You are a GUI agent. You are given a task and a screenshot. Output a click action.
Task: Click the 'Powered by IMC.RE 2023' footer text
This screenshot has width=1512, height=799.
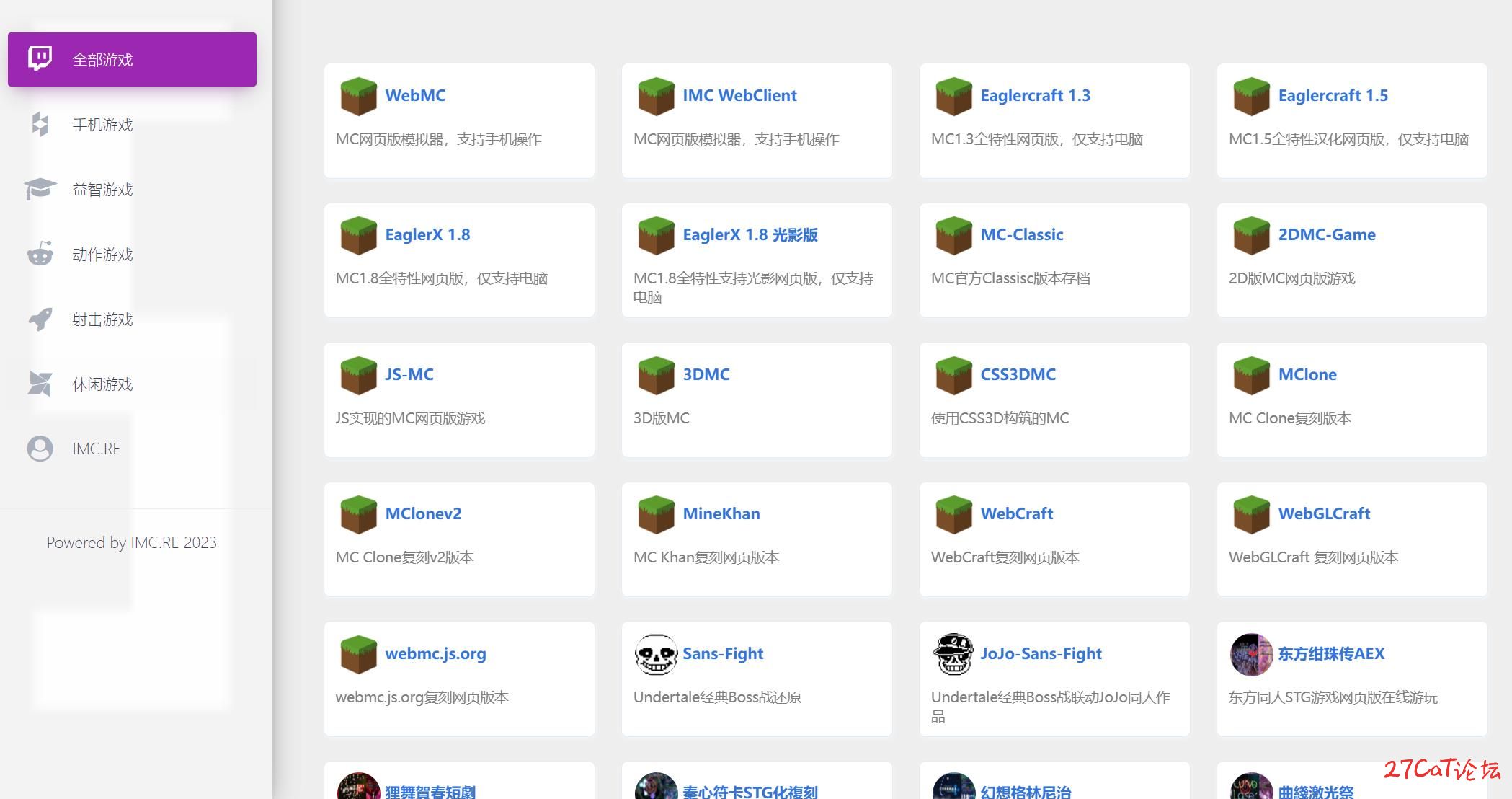pyautogui.click(x=131, y=542)
